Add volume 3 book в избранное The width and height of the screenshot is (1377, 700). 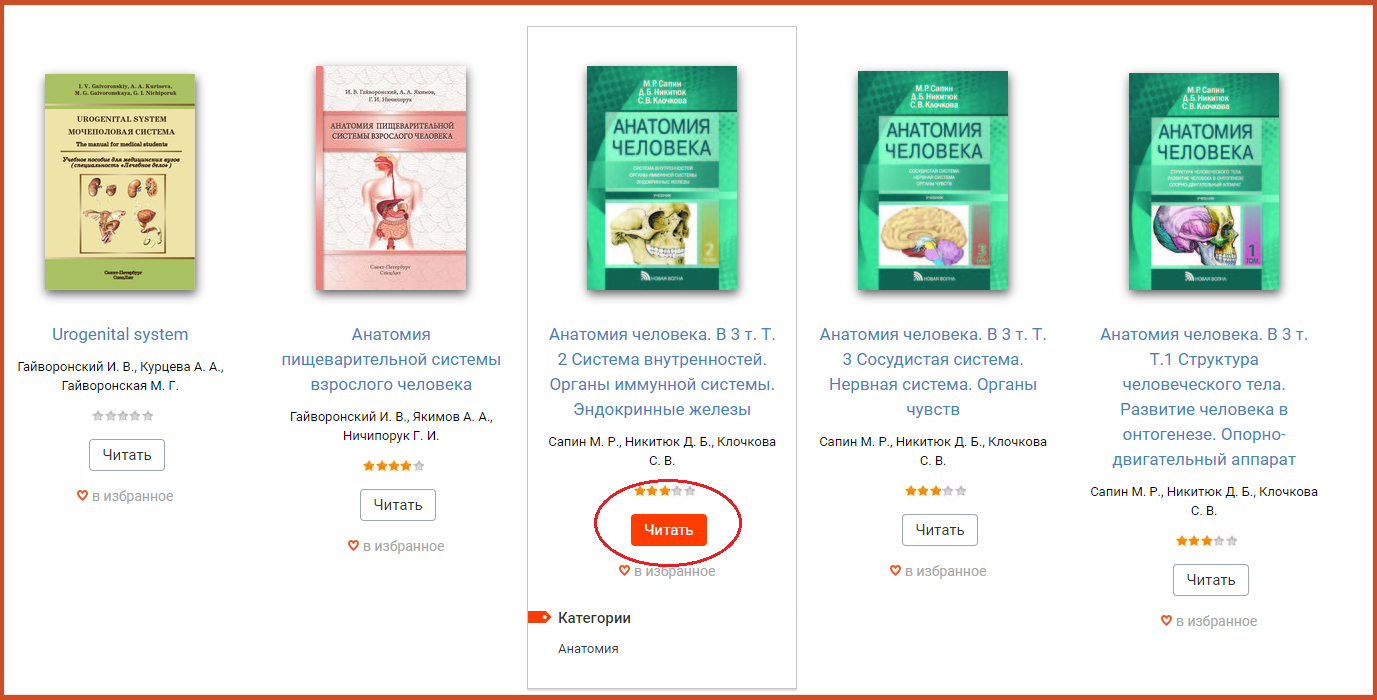(x=938, y=571)
